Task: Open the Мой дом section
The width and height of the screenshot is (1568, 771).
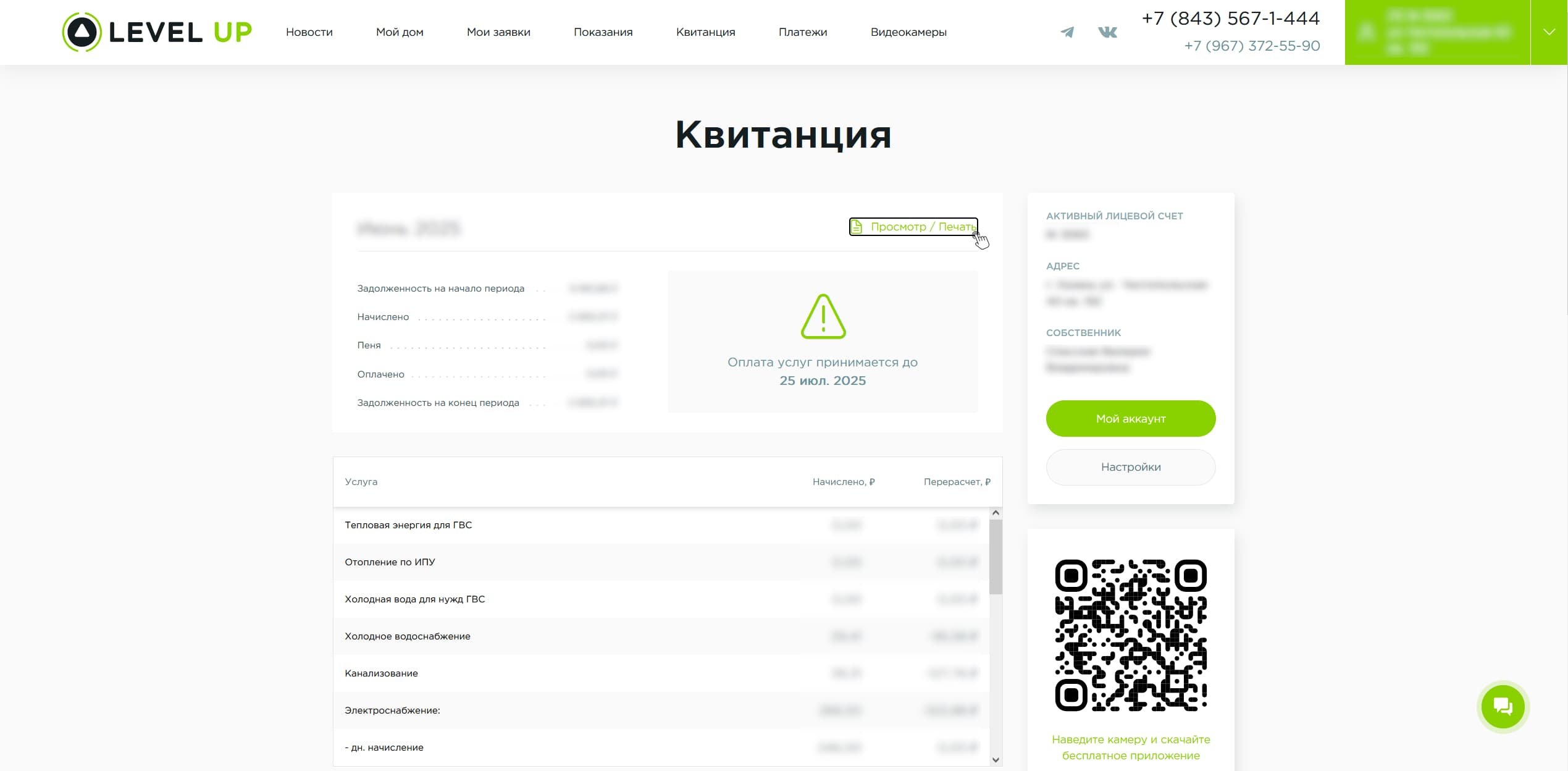Action: [400, 32]
